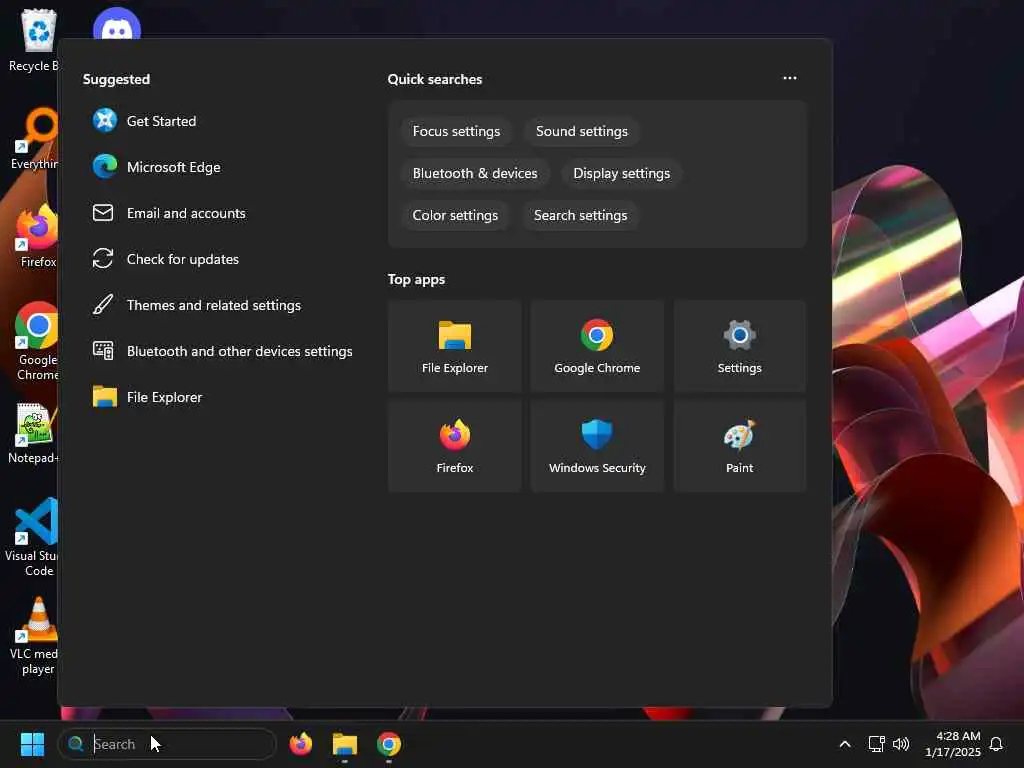
Task: Open the File Explorer tile in Top apps
Action: [455, 346]
